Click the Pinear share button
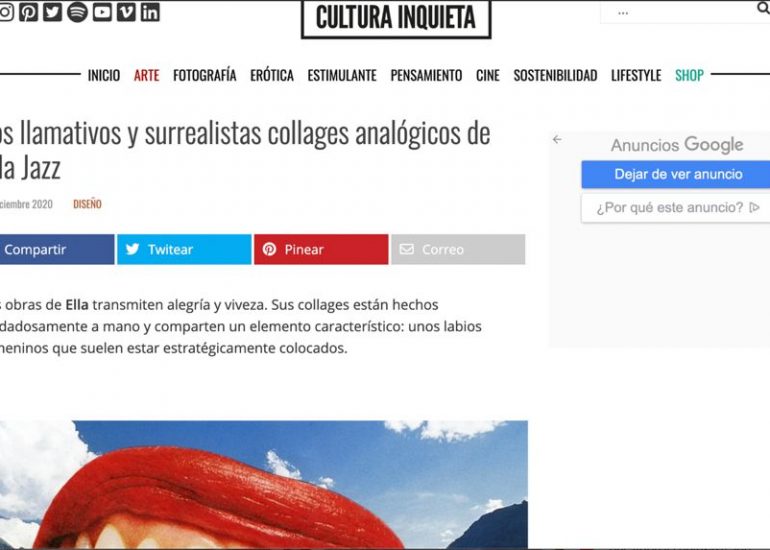The height and width of the screenshot is (550, 770). pyautogui.click(x=321, y=249)
